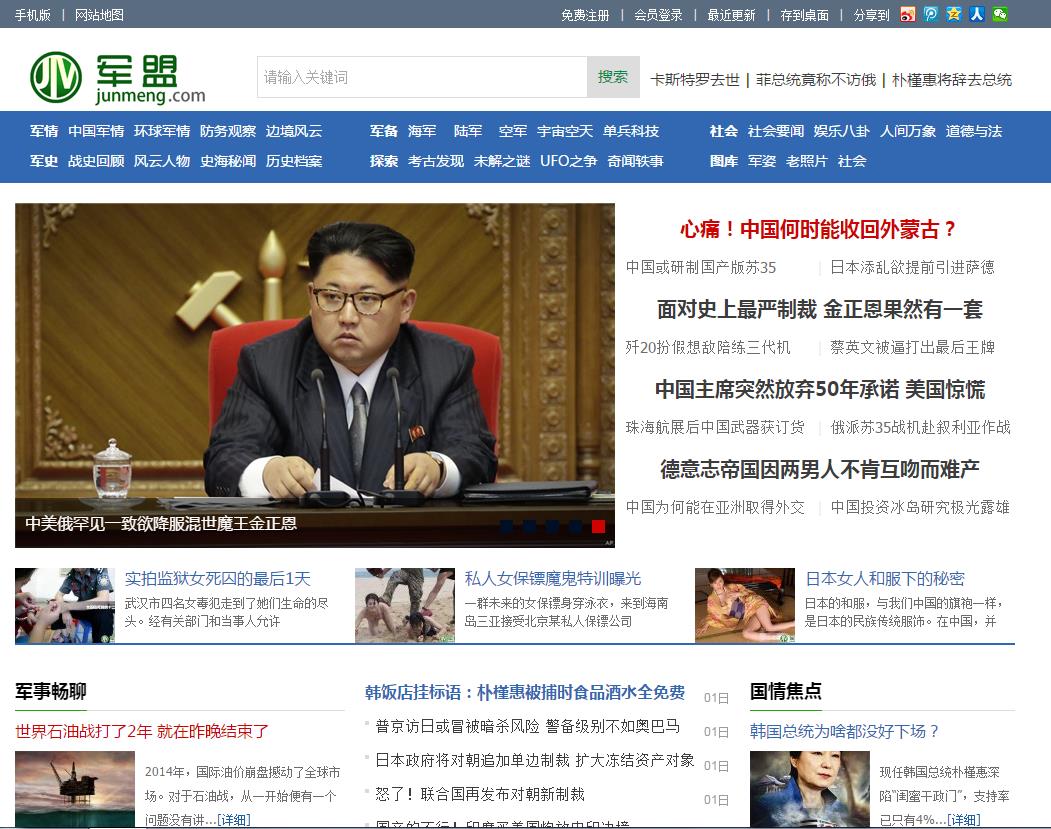The width and height of the screenshot is (1051, 829).
Task: Open 战史回顾 in navigation bar
Action: click(97, 162)
